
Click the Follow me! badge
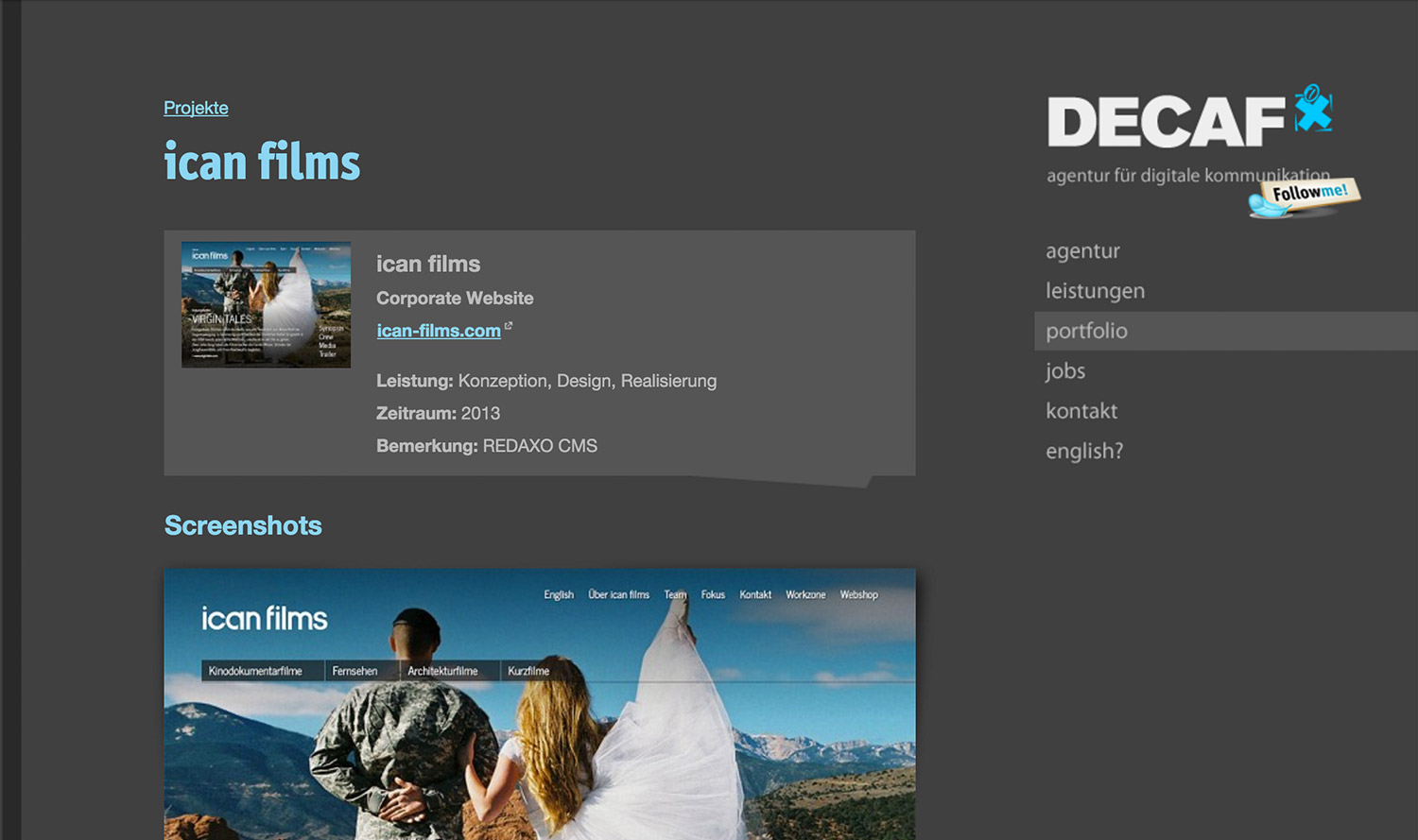click(1303, 195)
